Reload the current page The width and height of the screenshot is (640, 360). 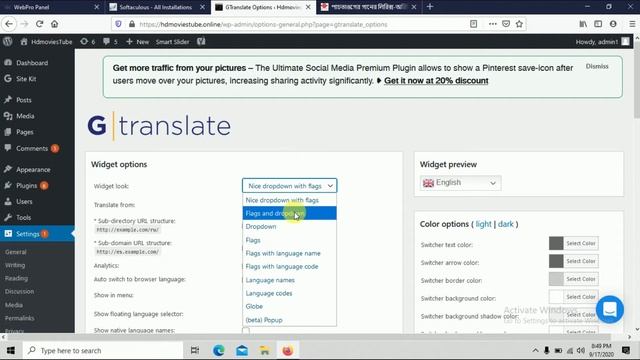(39, 24)
